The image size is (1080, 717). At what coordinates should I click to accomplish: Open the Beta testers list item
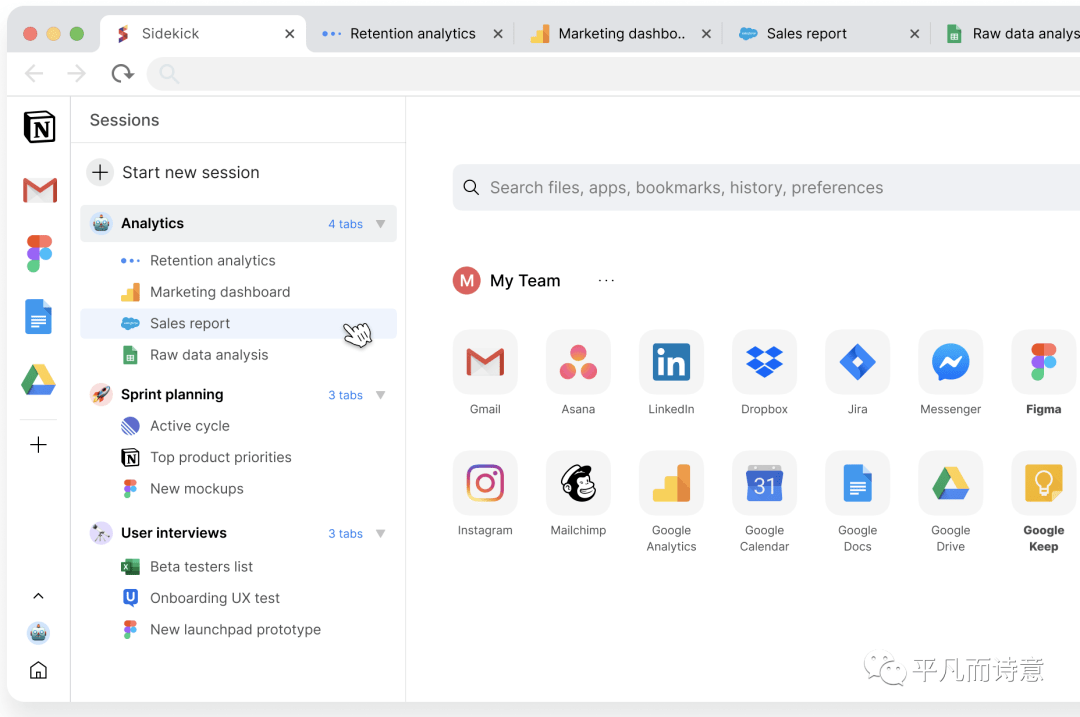[x=238, y=567]
